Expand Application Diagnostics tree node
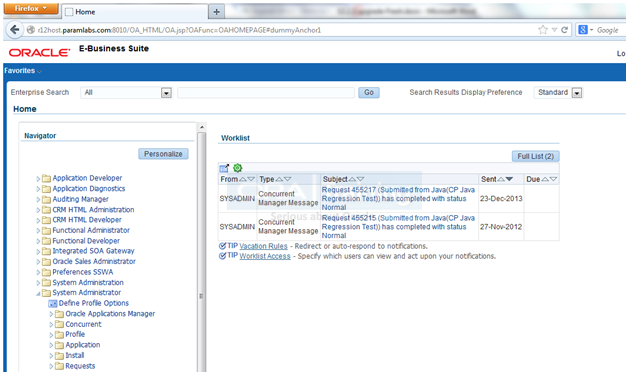Image resolution: width=628 pixels, height=374 pixels. [x=38, y=189]
